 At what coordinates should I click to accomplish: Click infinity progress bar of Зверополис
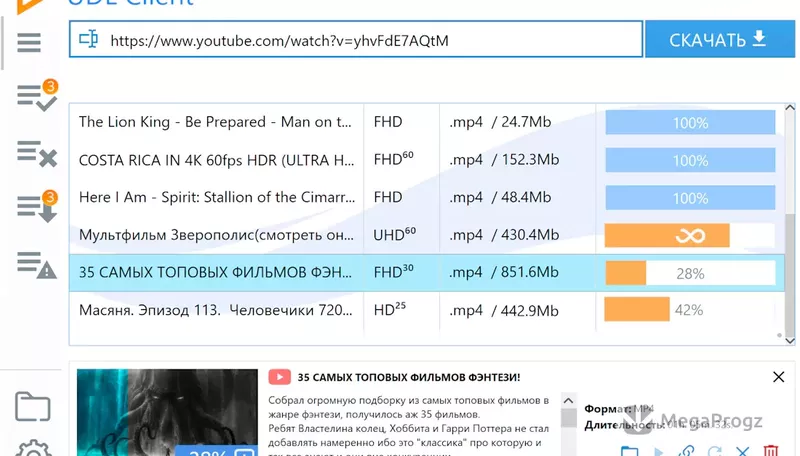coord(690,235)
